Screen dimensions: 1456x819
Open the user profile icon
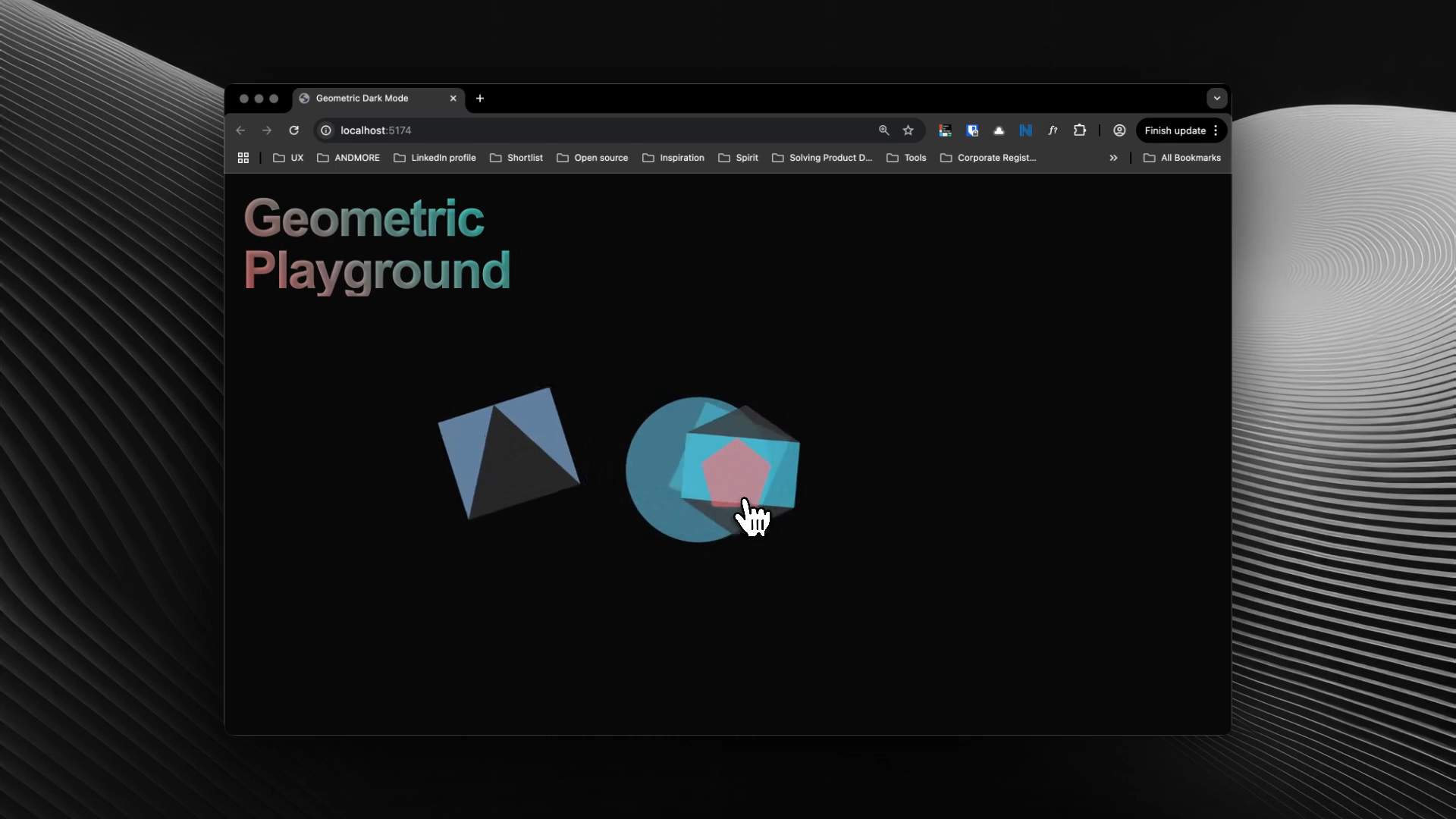[1119, 130]
